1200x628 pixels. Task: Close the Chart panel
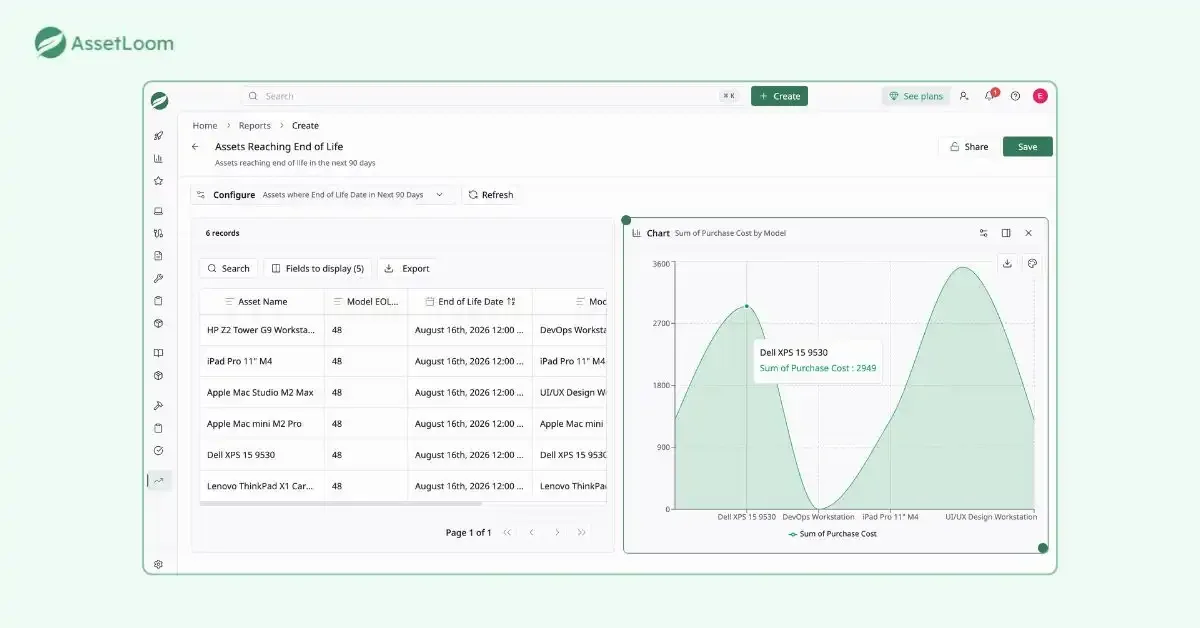tap(1028, 233)
